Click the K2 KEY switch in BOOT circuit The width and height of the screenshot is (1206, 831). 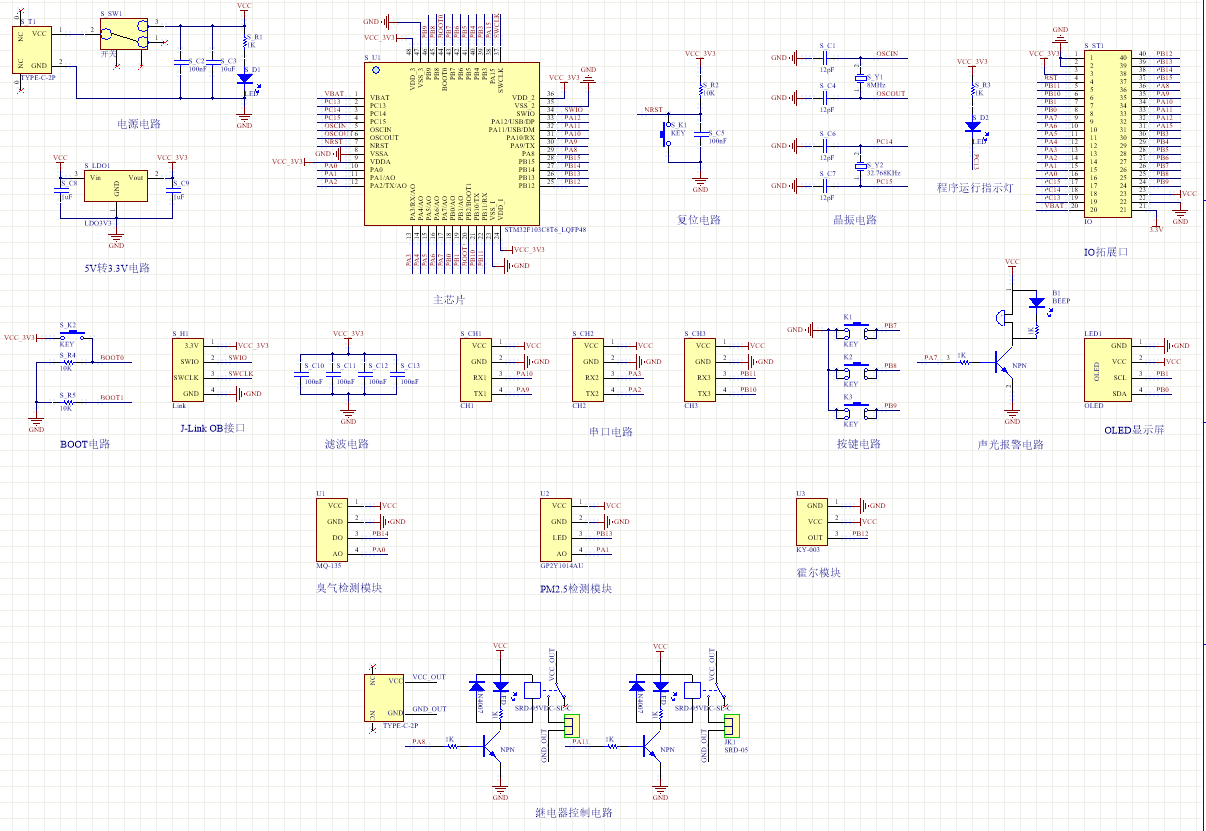(x=73, y=337)
